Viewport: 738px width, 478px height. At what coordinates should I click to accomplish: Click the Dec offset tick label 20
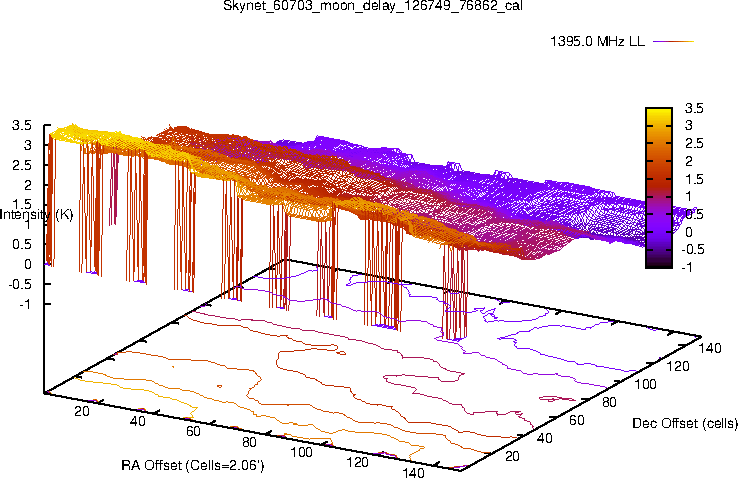(512, 456)
